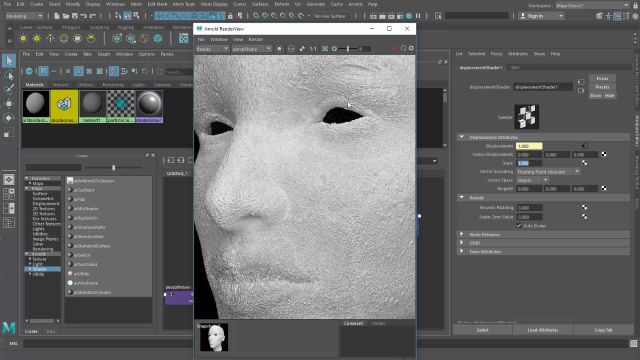Click New Scene icon in status line
640x360 pixels.
point(56,16)
